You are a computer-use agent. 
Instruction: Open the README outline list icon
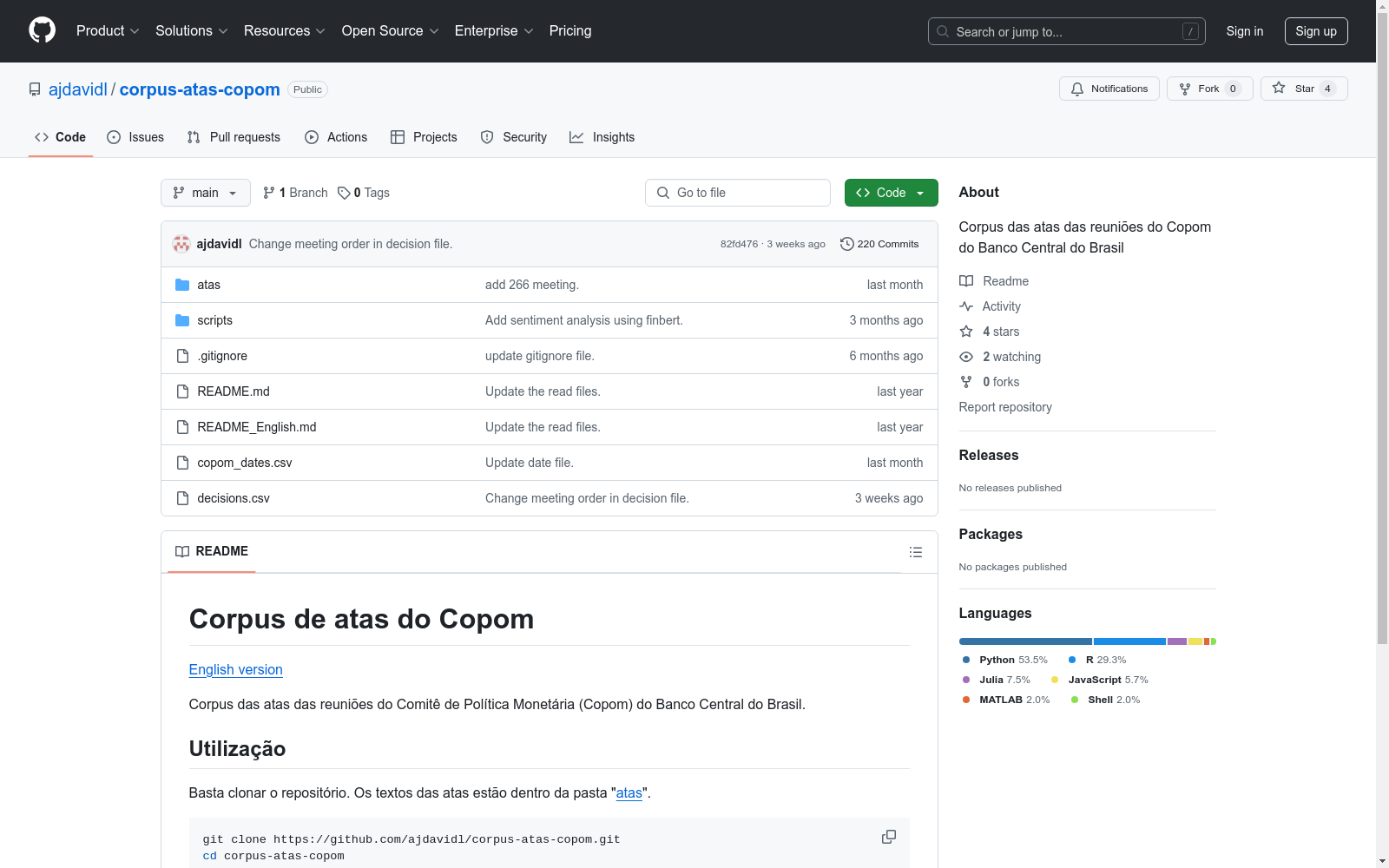(915, 552)
